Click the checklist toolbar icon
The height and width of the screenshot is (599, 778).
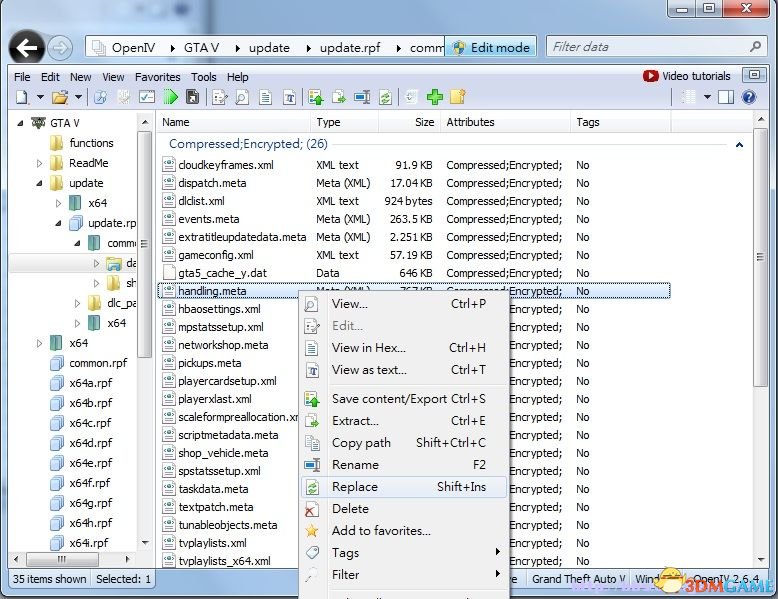pos(147,97)
